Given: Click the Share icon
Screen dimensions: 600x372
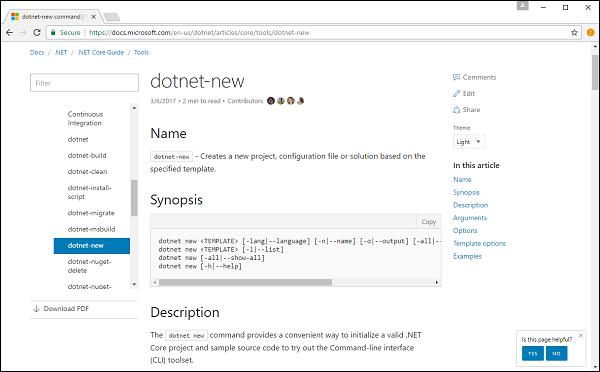Looking at the screenshot, I should (457, 110).
